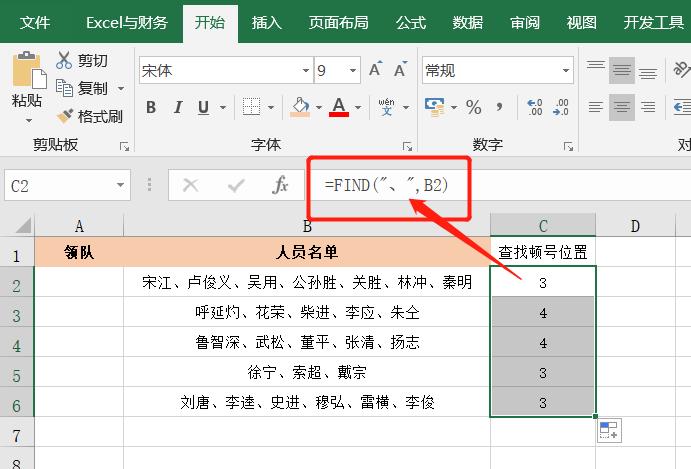Apply fill color bucket icon
691x469 pixels.
pos(300,107)
